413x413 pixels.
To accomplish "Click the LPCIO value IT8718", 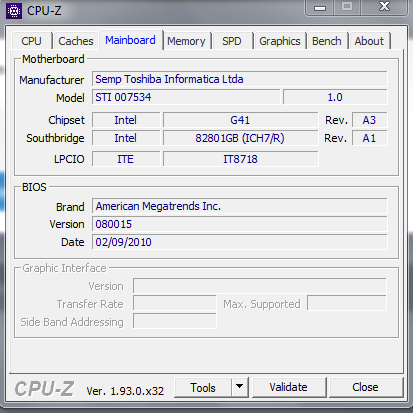I will (x=240, y=159).
